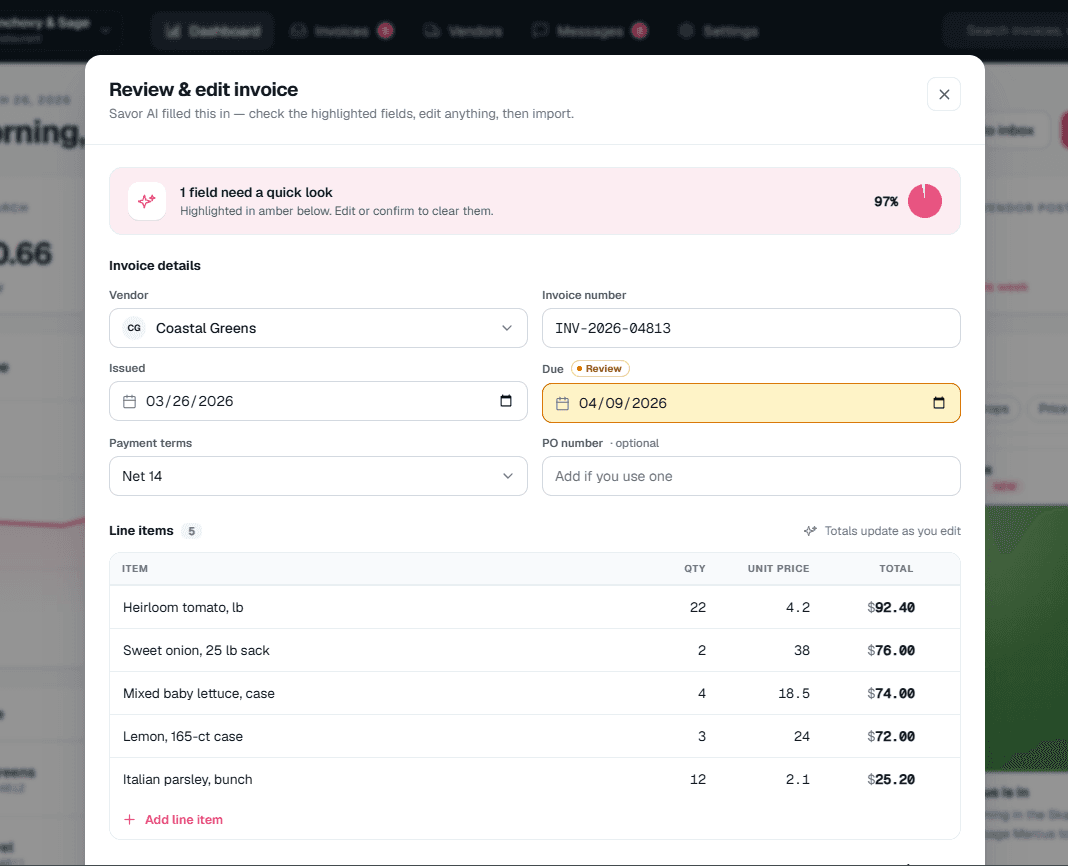Close the Review & edit invoice dialog

943,94
